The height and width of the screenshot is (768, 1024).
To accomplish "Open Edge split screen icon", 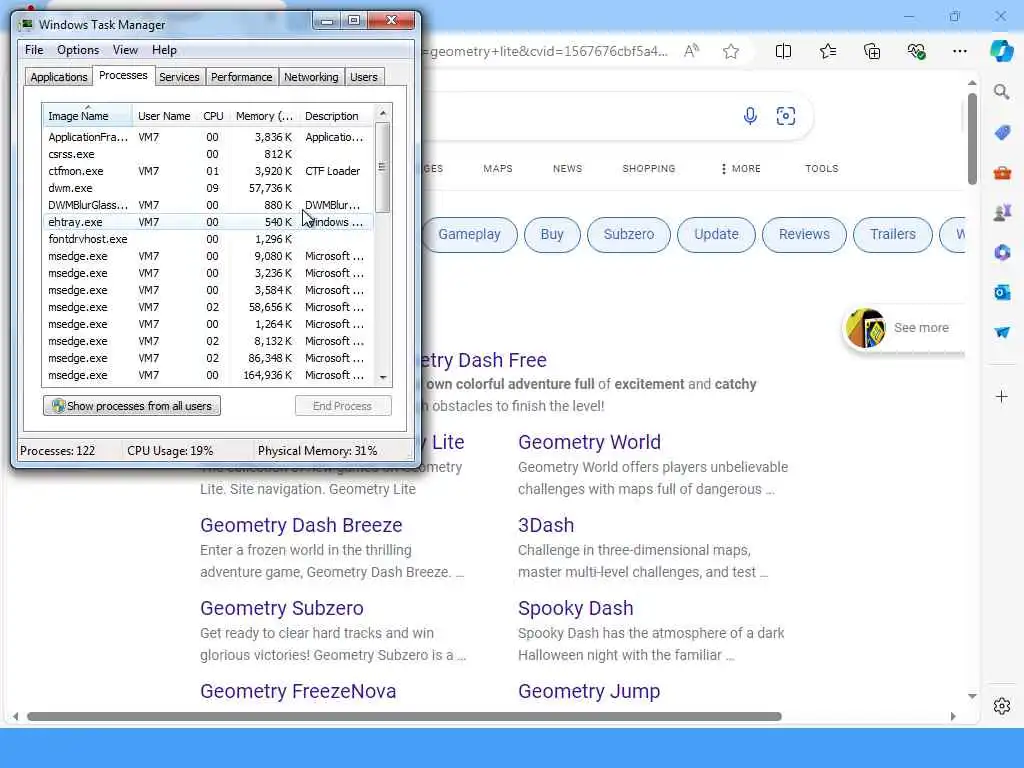I will (783, 51).
